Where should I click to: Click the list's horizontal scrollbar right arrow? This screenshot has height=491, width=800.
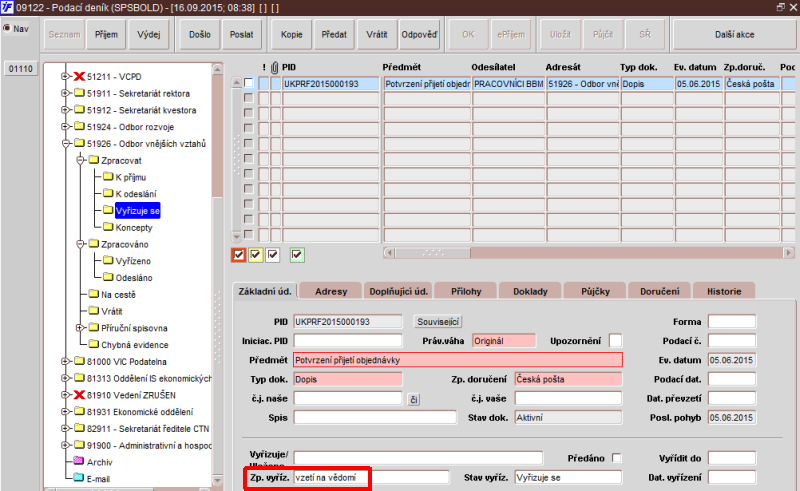789,253
